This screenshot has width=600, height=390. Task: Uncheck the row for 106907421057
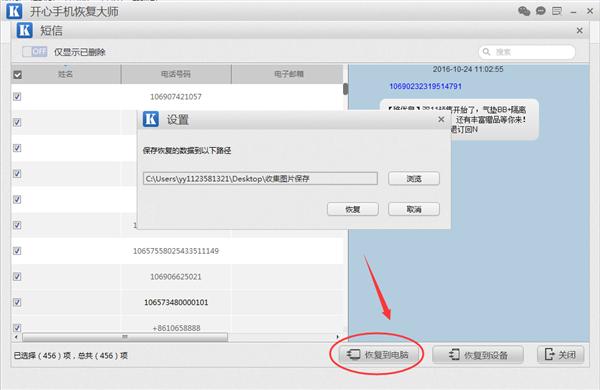tap(17, 96)
